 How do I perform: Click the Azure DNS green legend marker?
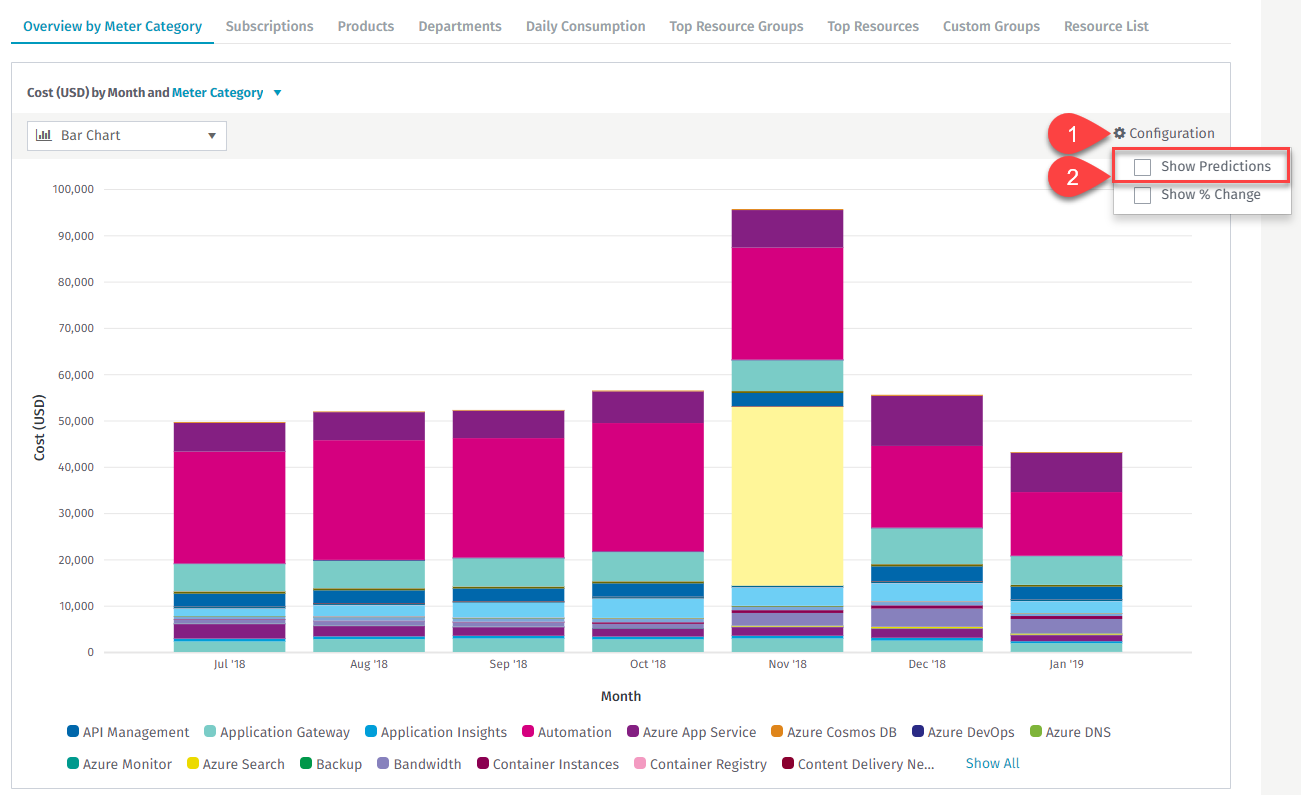click(x=1035, y=732)
